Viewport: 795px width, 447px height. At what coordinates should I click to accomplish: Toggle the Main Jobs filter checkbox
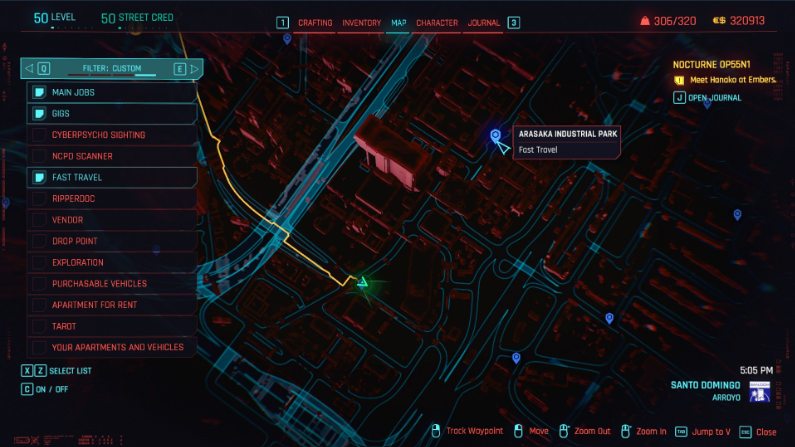(39, 92)
